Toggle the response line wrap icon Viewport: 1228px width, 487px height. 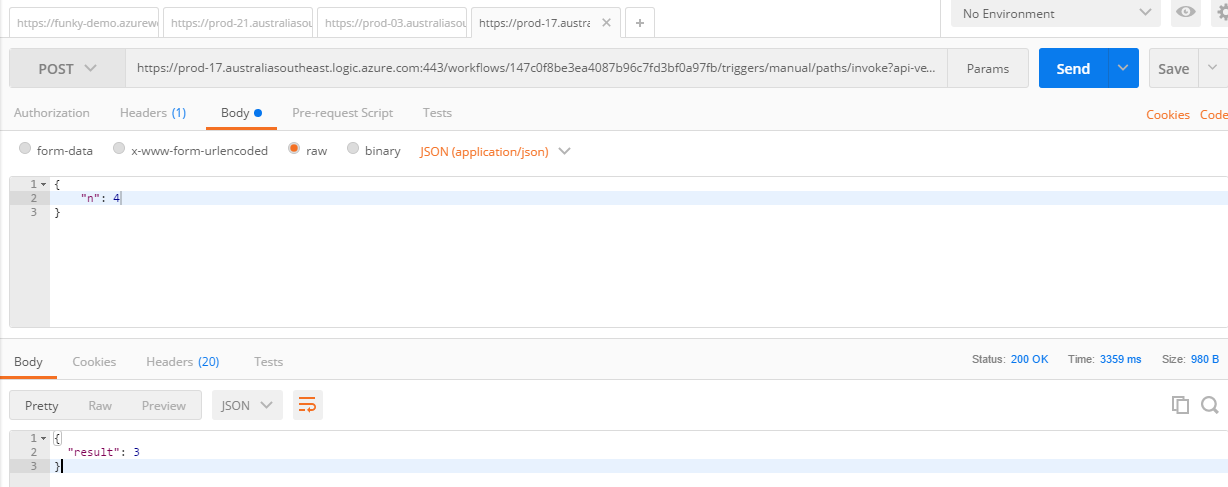point(308,405)
